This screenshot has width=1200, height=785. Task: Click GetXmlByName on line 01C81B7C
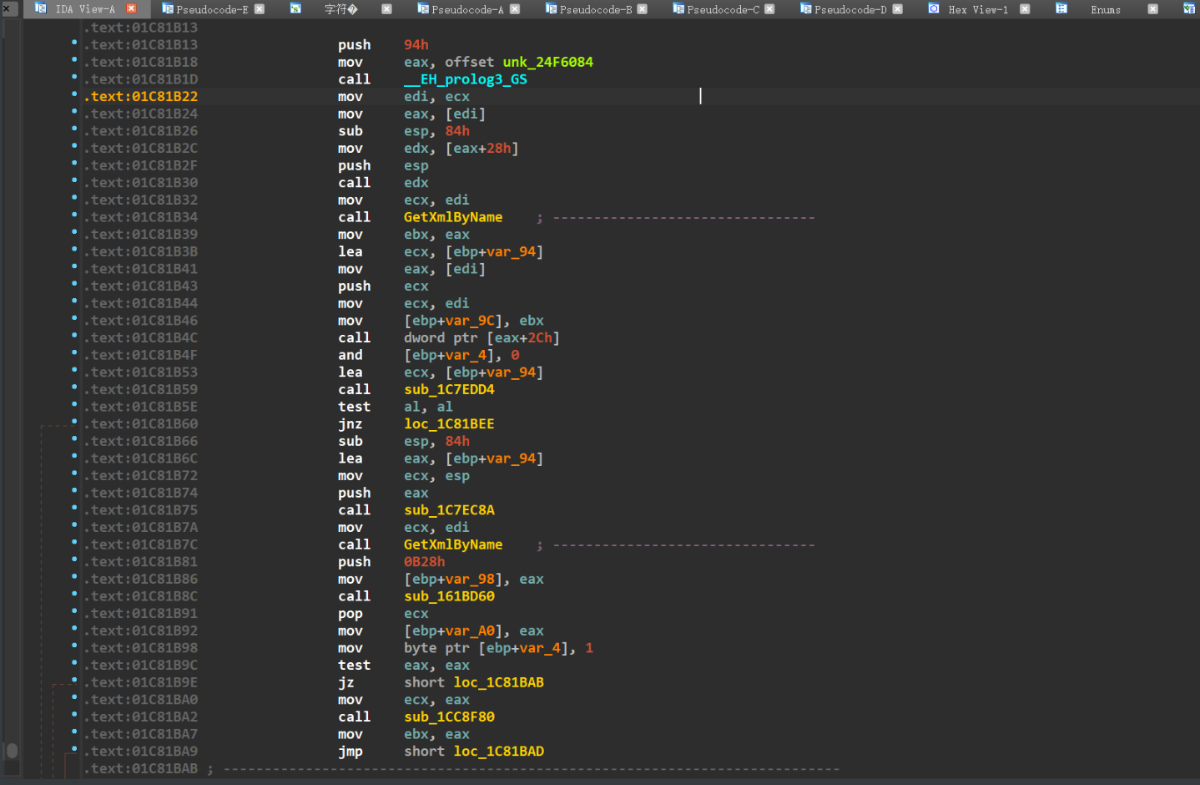pyautogui.click(x=453, y=545)
